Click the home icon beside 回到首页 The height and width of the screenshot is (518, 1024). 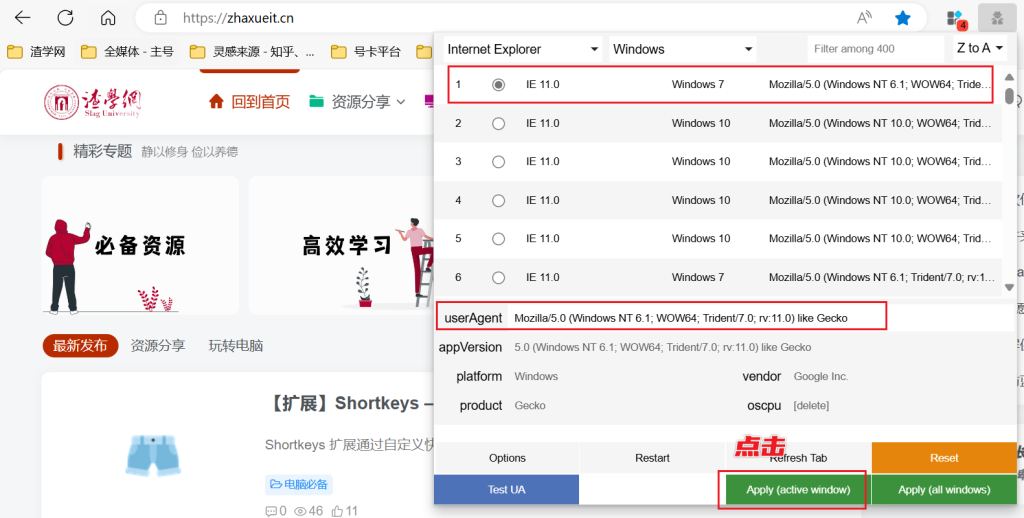point(216,101)
